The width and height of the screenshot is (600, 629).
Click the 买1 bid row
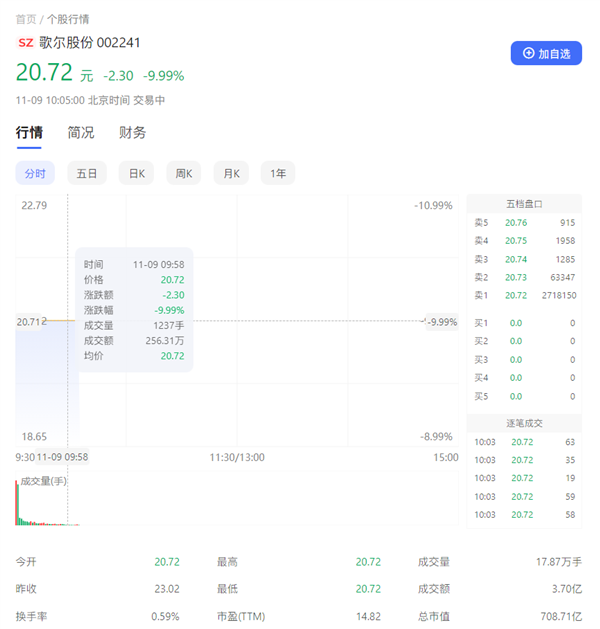(525, 323)
